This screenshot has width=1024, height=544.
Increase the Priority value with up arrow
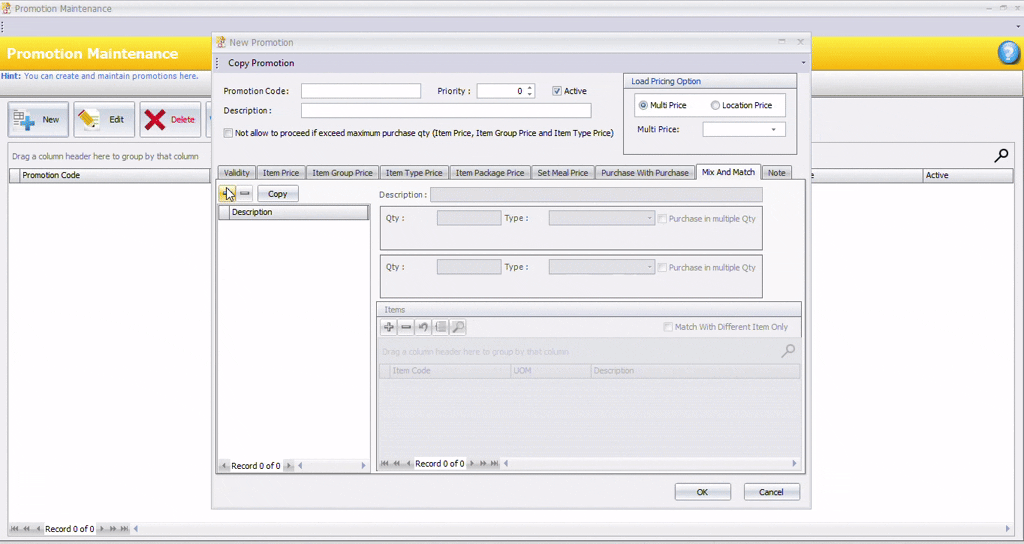click(530, 87)
